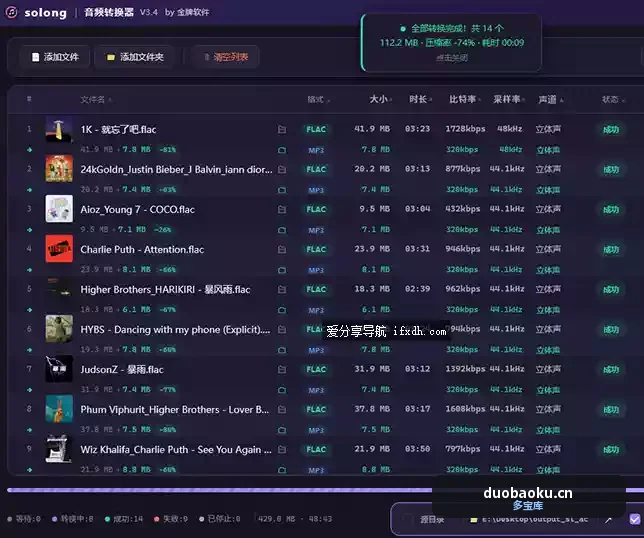This screenshot has height=538, width=644.
Task: Open source folder for Aioz_Young 7 - COCO.flac
Action: 282,209
